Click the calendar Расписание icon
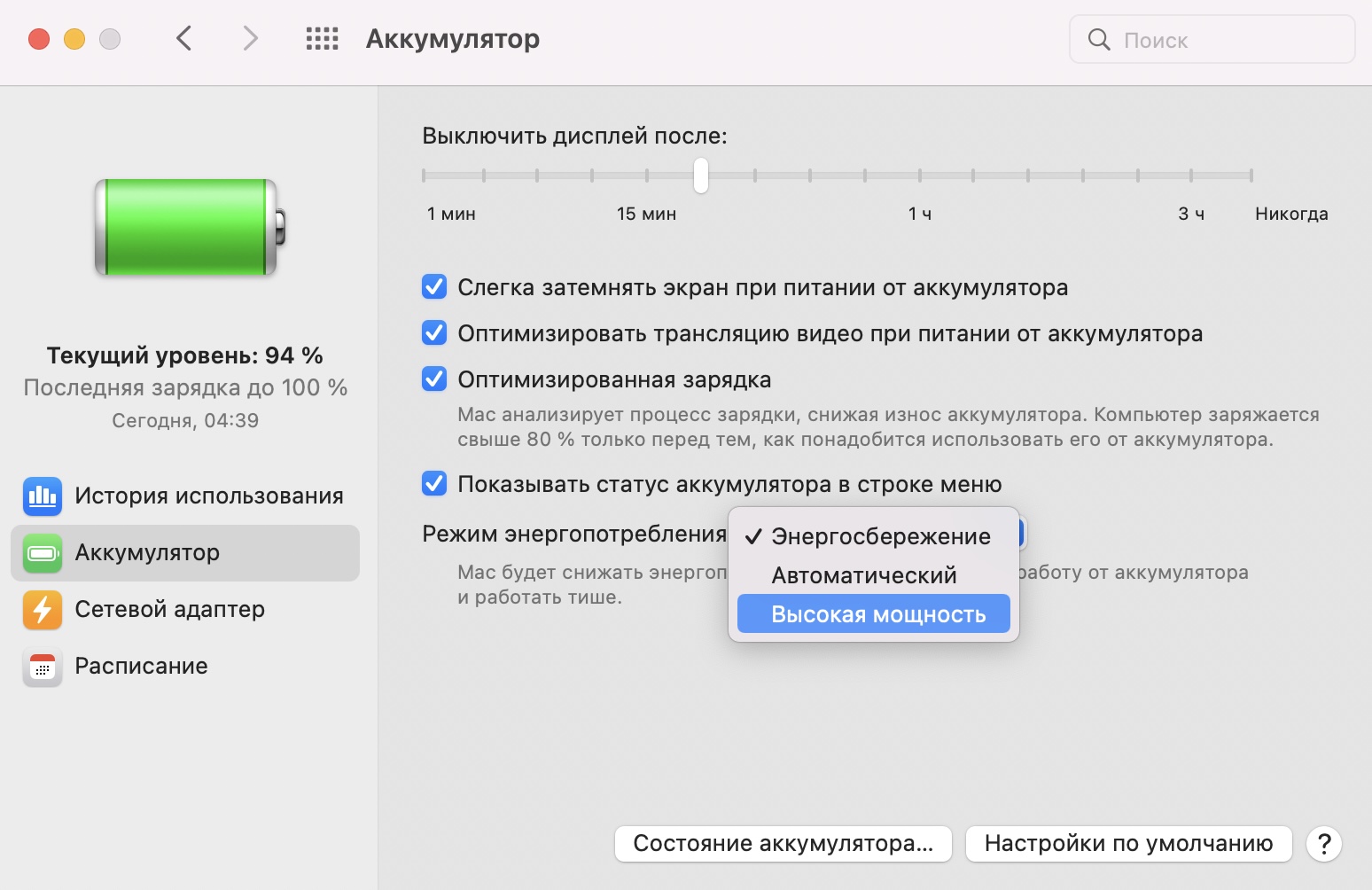Image resolution: width=1372 pixels, height=890 pixels. pyautogui.click(x=43, y=667)
